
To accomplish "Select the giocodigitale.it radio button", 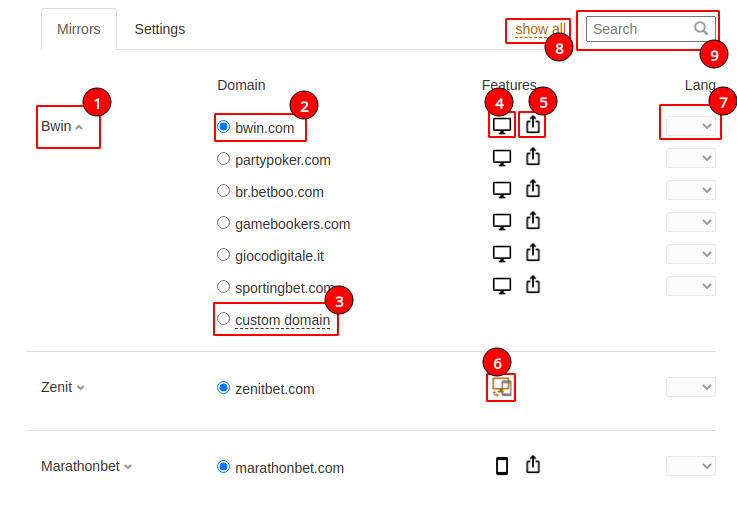I will [223, 255].
